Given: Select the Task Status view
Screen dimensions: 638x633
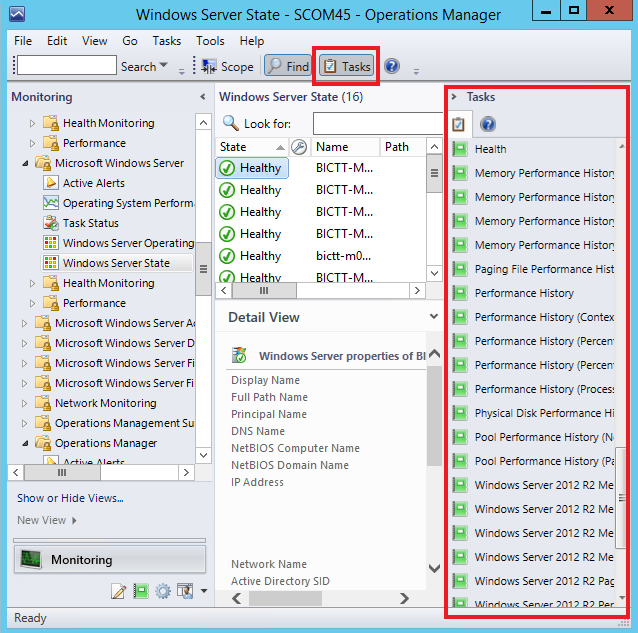Looking at the screenshot, I should tap(81, 223).
